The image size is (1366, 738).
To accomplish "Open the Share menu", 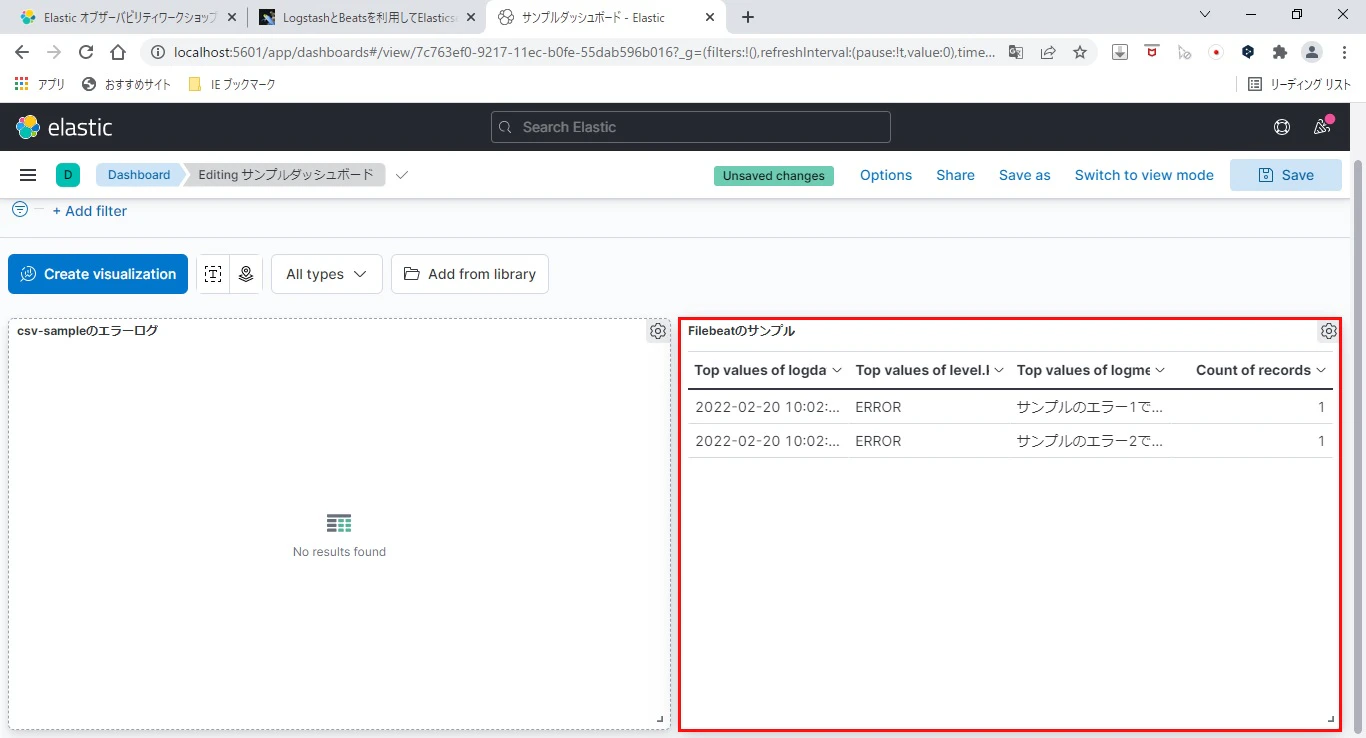I will 955,175.
